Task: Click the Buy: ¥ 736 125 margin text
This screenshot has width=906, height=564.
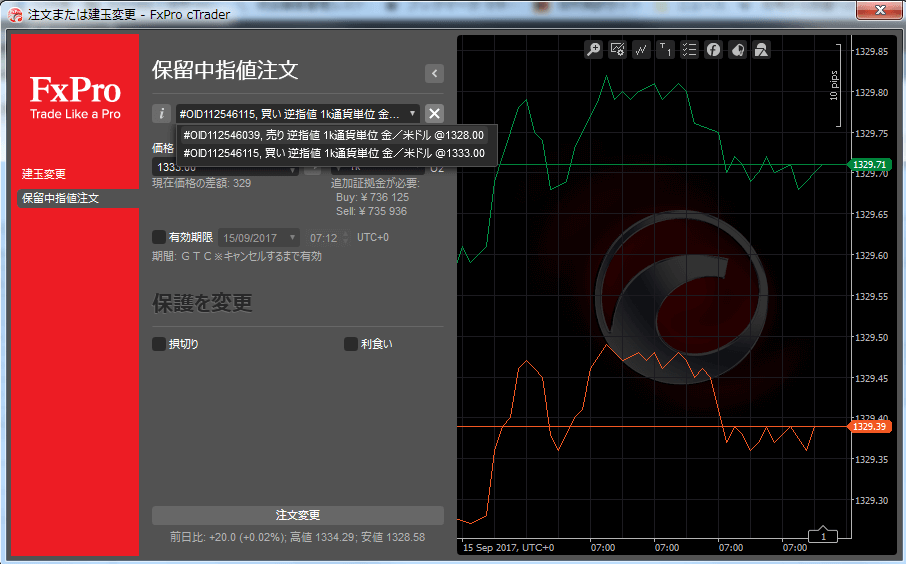Action: [x=373, y=197]
